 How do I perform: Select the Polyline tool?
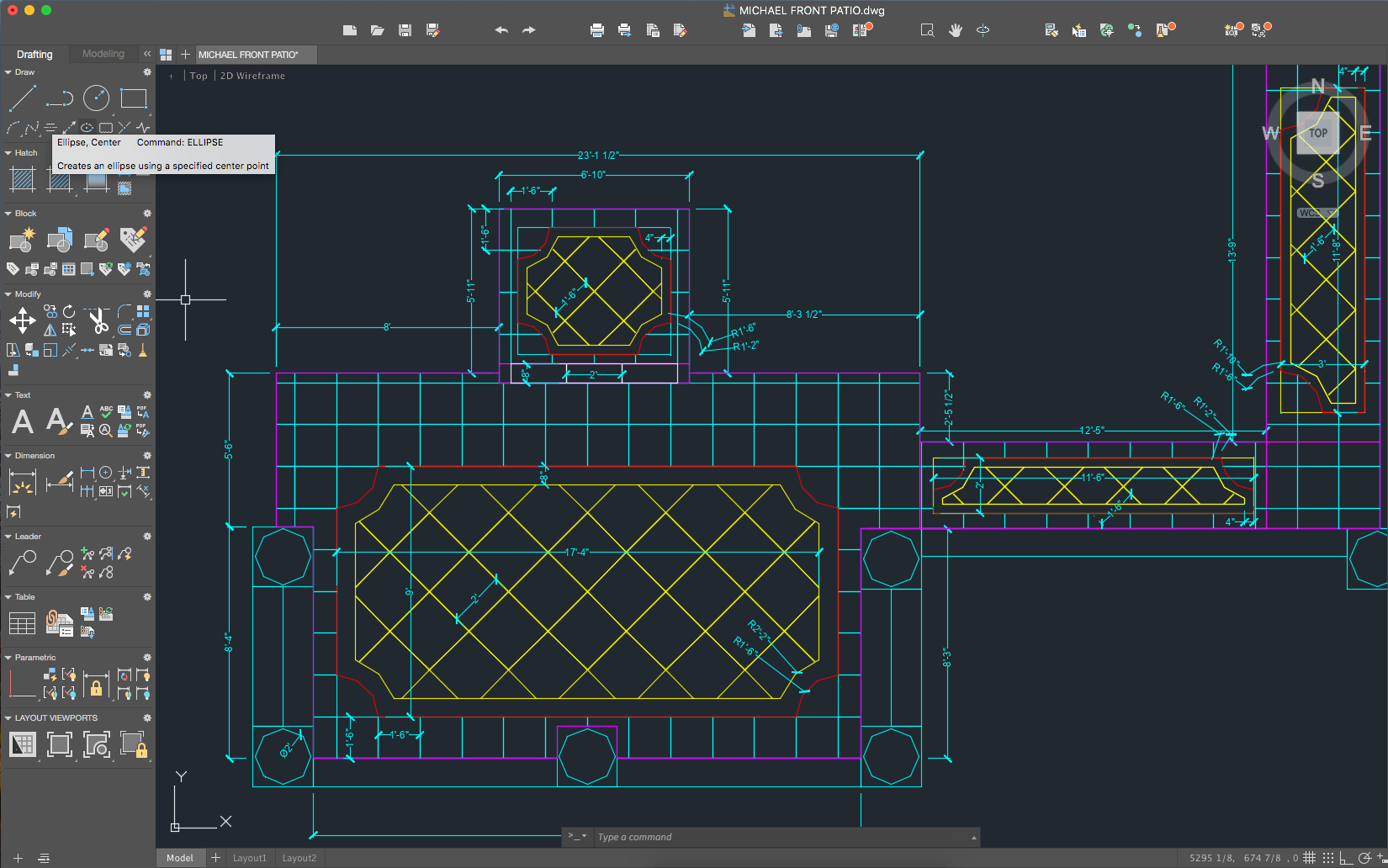click(59, 98)
